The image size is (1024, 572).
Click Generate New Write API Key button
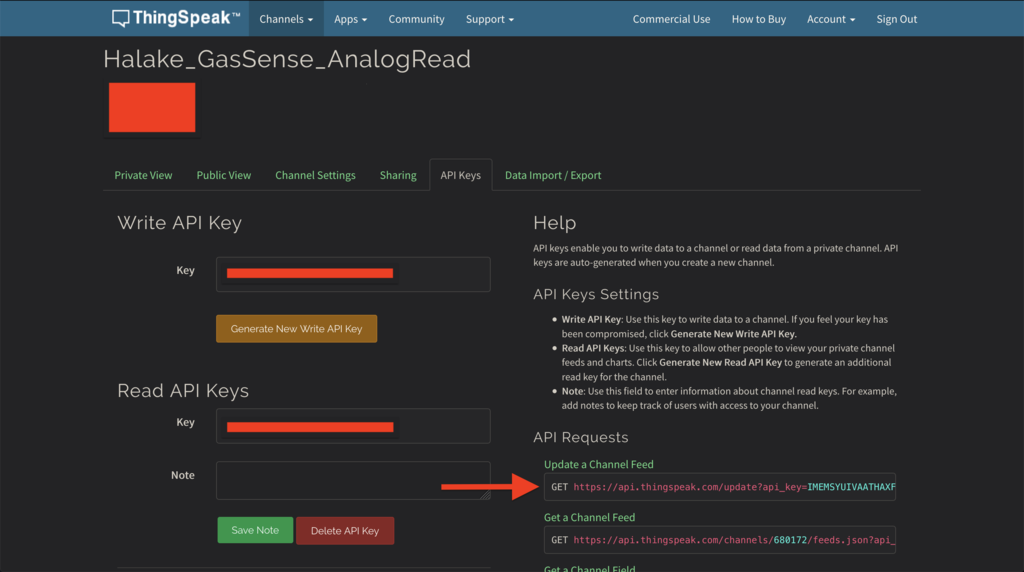[x=296, y=328]
